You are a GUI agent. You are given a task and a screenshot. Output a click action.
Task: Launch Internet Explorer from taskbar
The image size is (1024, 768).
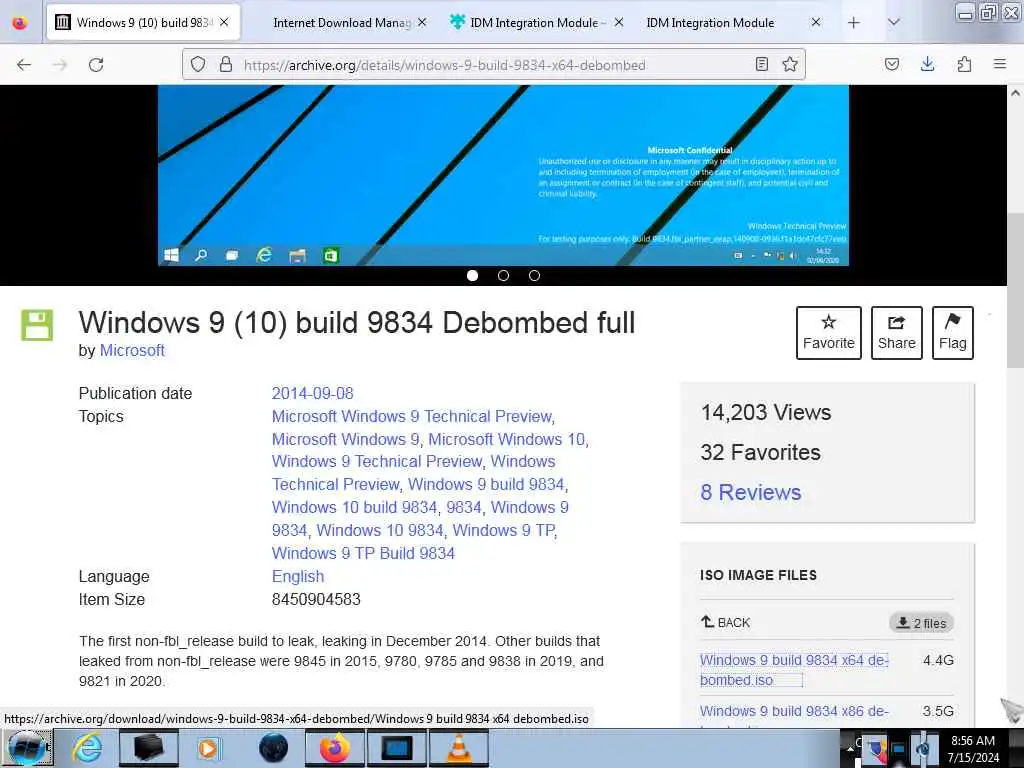(x=87, y=748)
